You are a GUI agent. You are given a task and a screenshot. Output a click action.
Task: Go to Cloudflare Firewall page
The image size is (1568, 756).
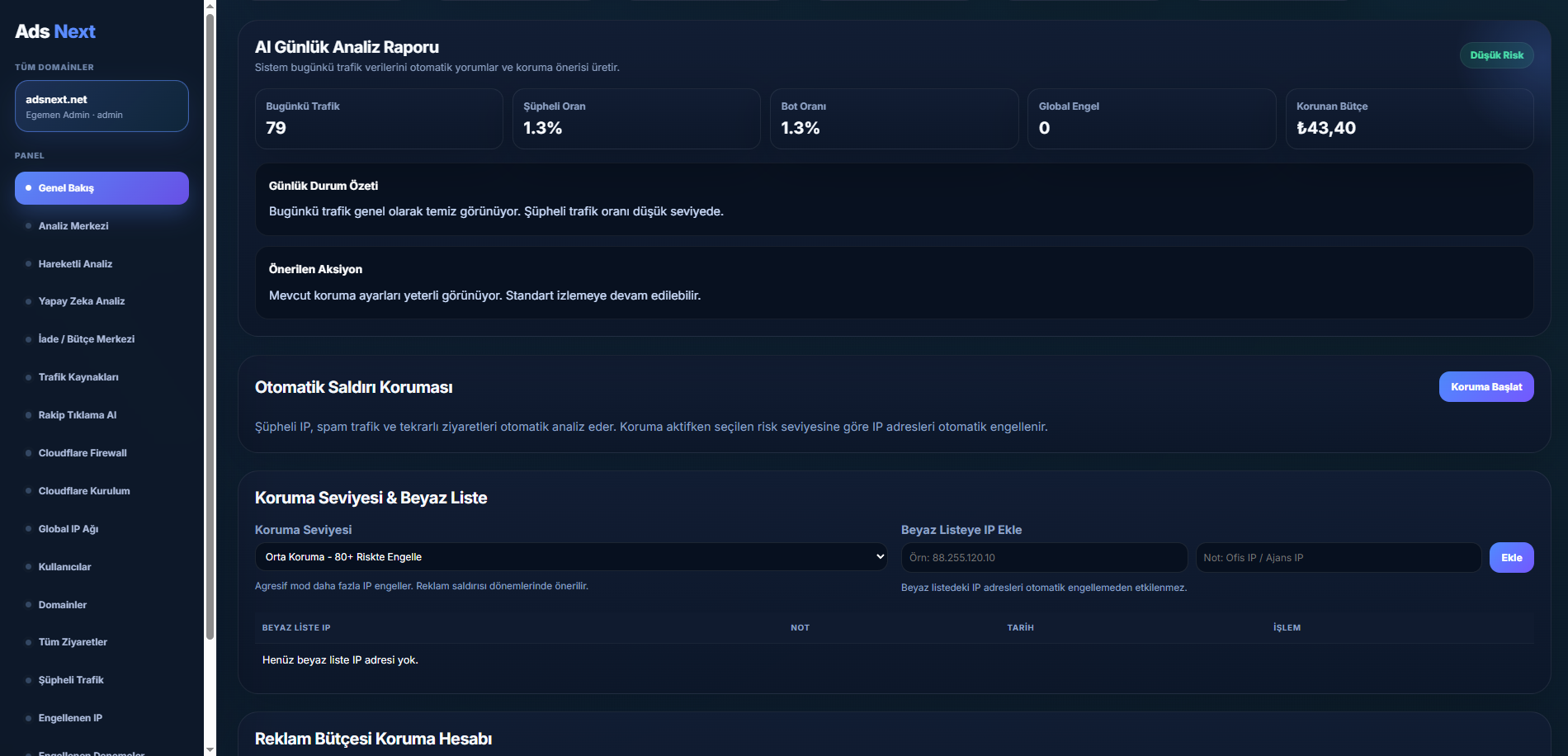102,453
